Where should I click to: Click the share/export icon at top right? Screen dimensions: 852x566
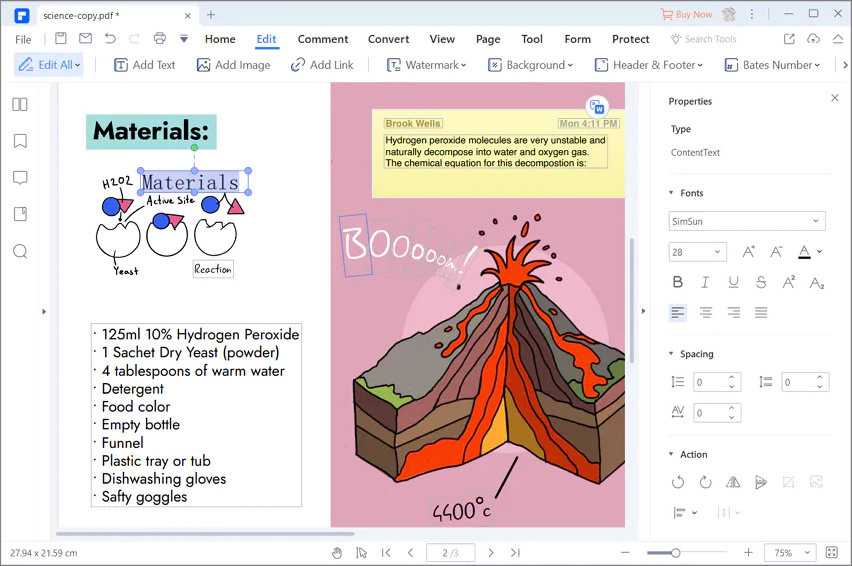[x=789, y=39]
